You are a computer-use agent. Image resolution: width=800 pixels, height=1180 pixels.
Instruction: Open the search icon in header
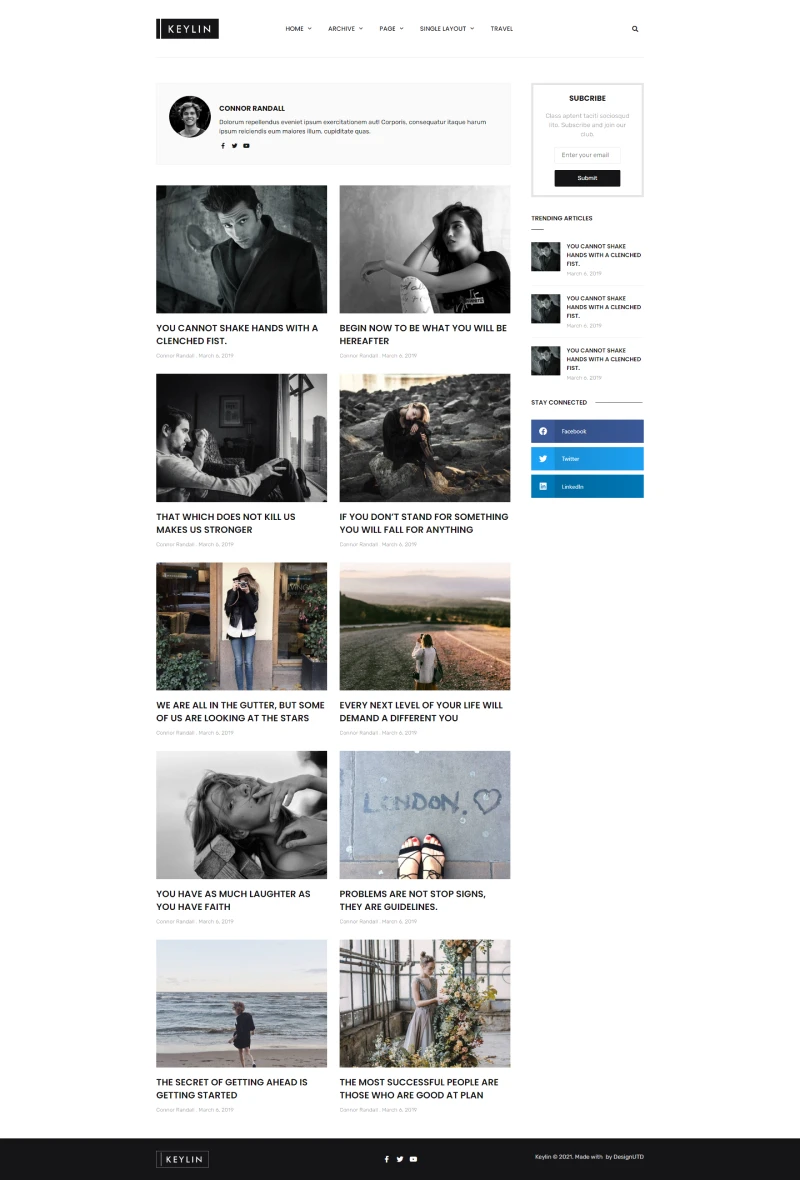(634, 29)
